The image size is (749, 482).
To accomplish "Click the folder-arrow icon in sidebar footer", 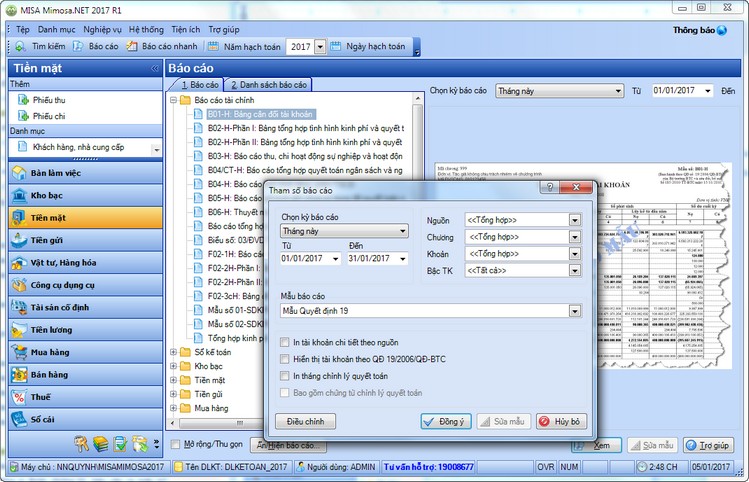I will pyautogui.click(x=140, y=444).
